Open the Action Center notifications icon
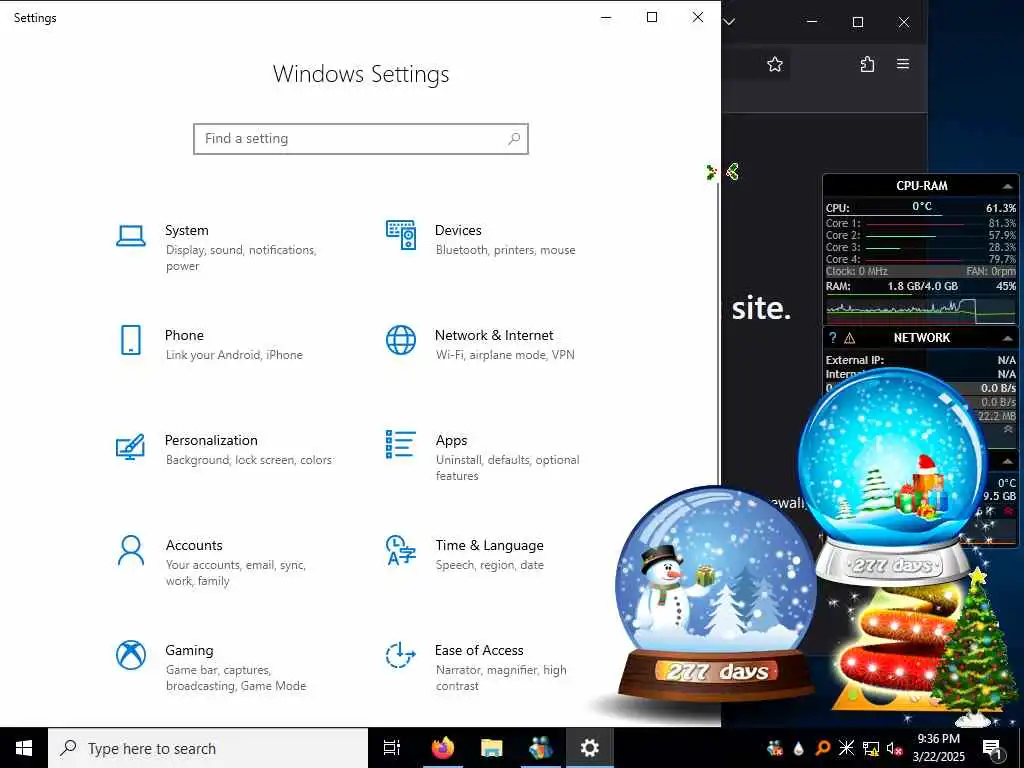The image size is (1024, 768). point(992,748)
